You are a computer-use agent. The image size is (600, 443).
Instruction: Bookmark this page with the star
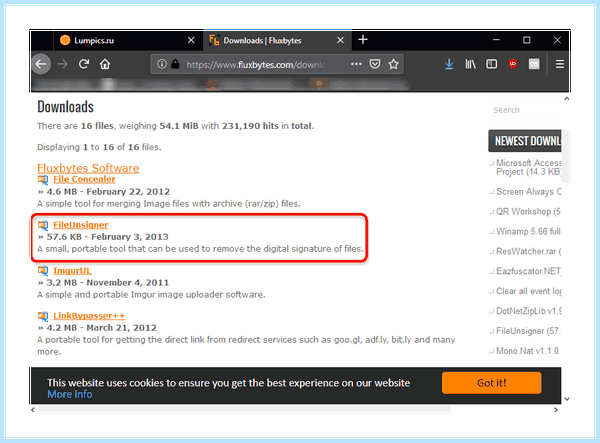(x=393, y=64)
